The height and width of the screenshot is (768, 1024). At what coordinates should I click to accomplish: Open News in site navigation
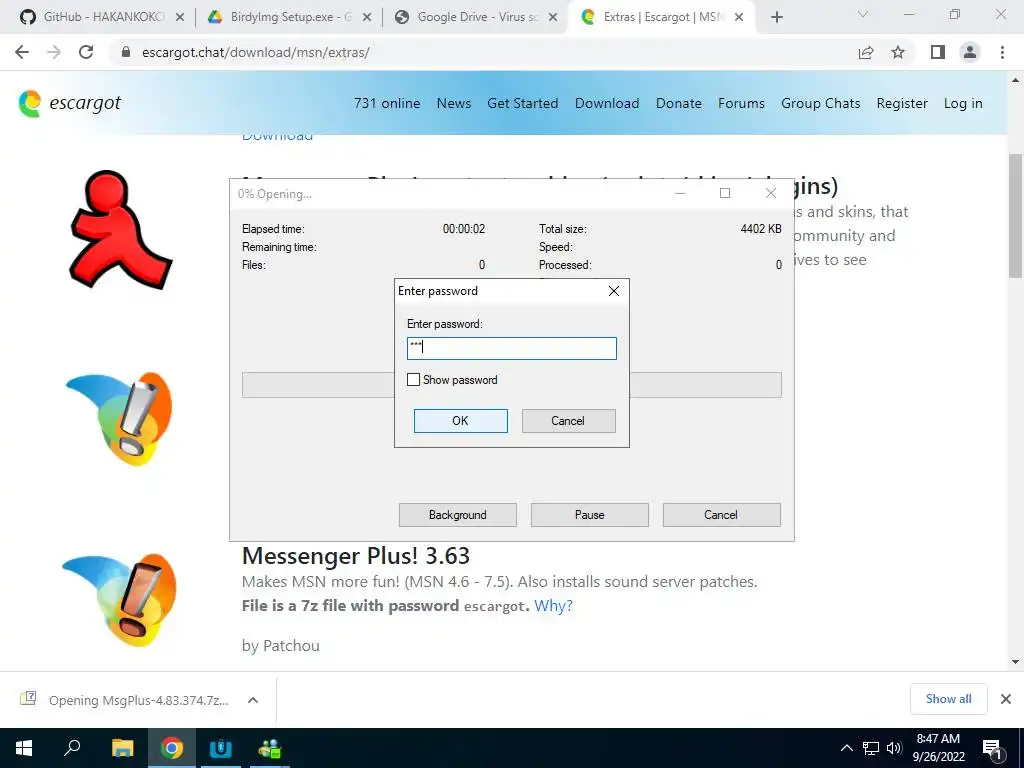click(x=454, y=103)
